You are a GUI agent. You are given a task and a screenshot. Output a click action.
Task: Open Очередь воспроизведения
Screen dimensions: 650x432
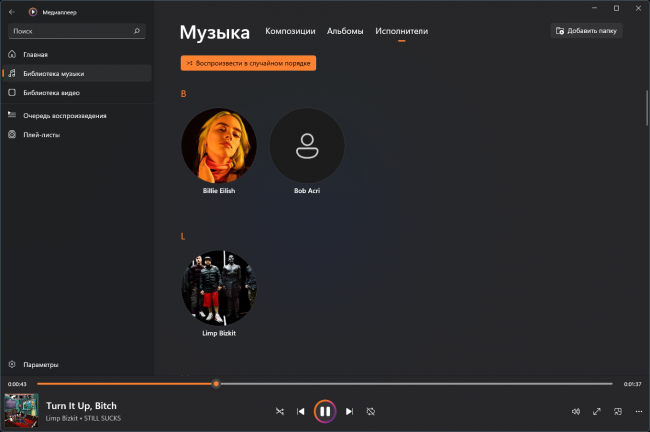(x=77, y=115)
